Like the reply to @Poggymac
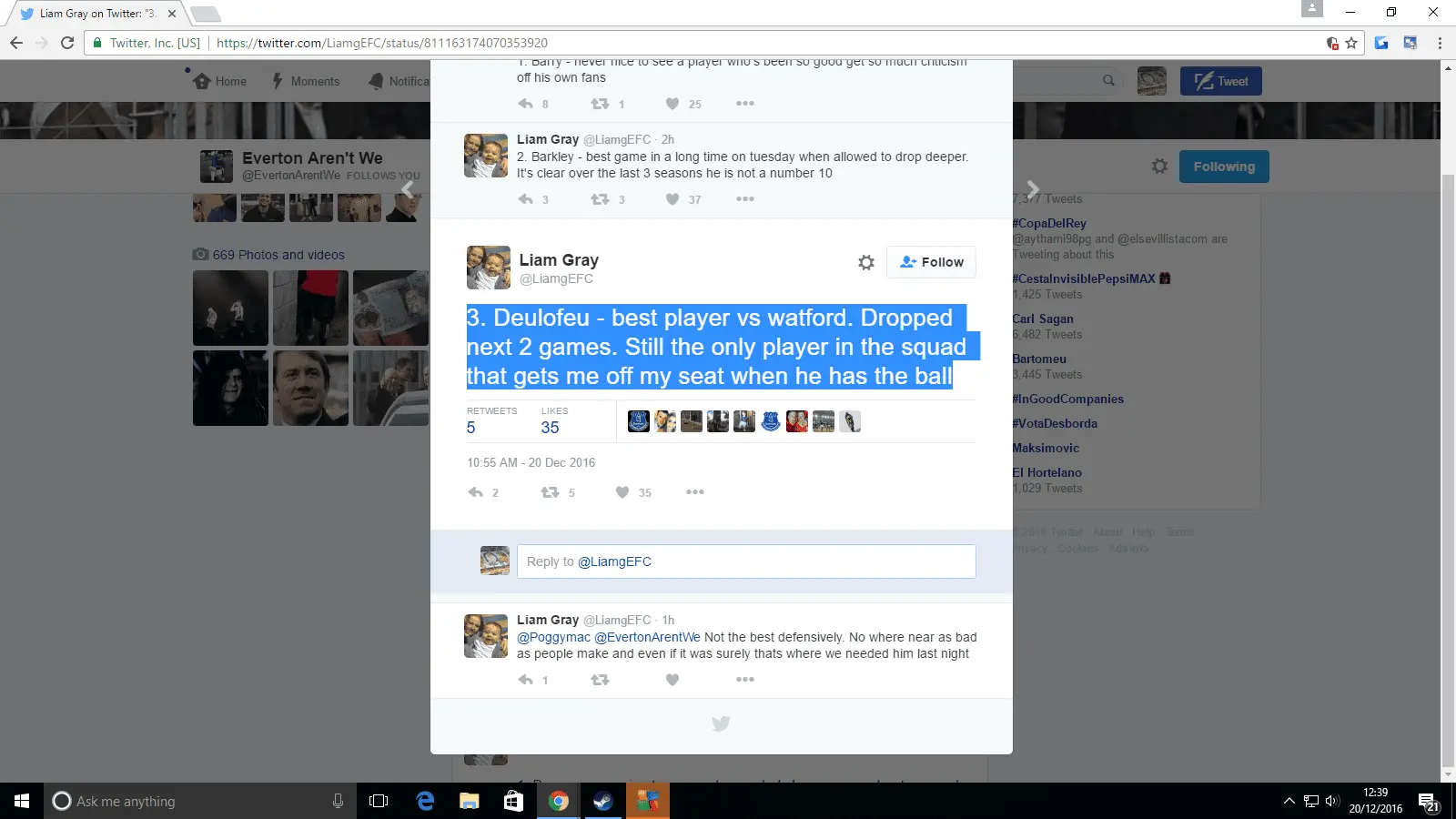This screenshot has height=819, width=1456. click(x=672, y=680)
